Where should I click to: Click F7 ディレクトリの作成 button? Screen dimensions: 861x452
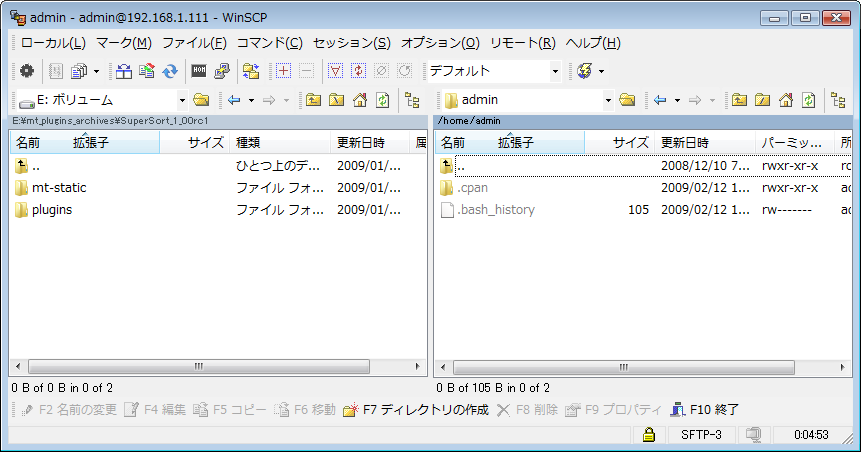(416, 410)
